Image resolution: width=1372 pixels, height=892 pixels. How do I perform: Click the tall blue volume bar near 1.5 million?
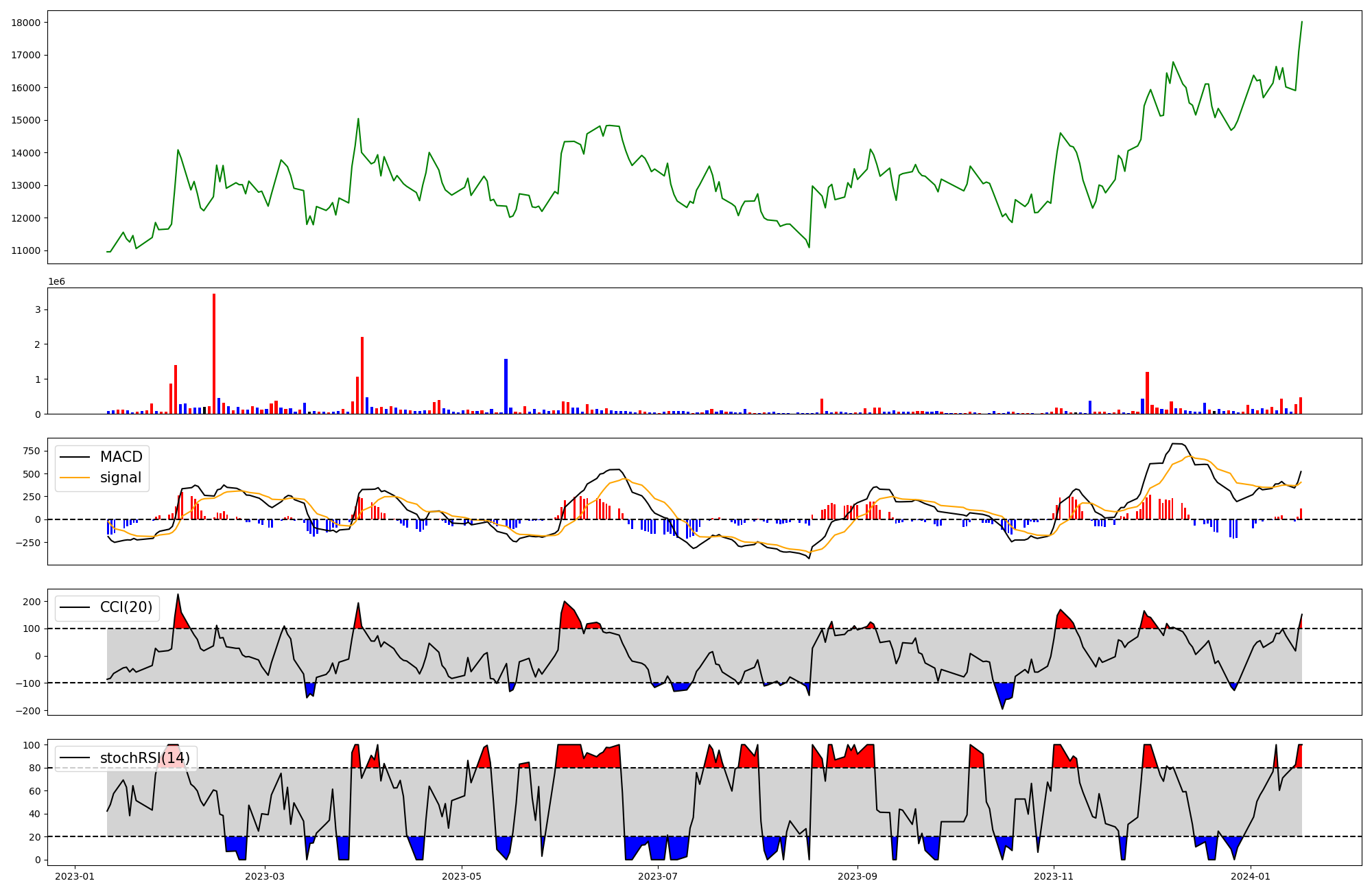click(506, 386)
